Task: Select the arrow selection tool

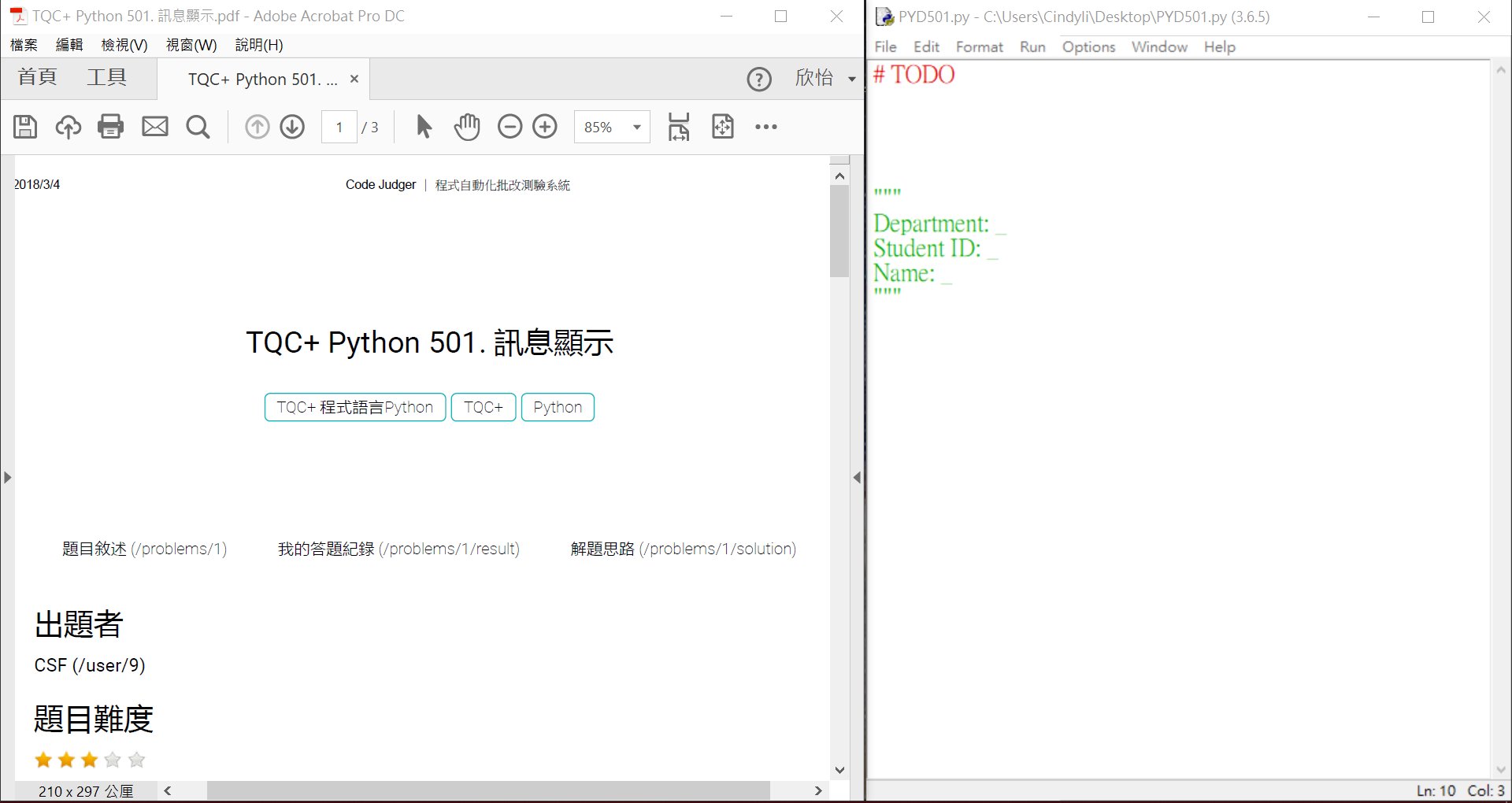Action: [424, 127]
